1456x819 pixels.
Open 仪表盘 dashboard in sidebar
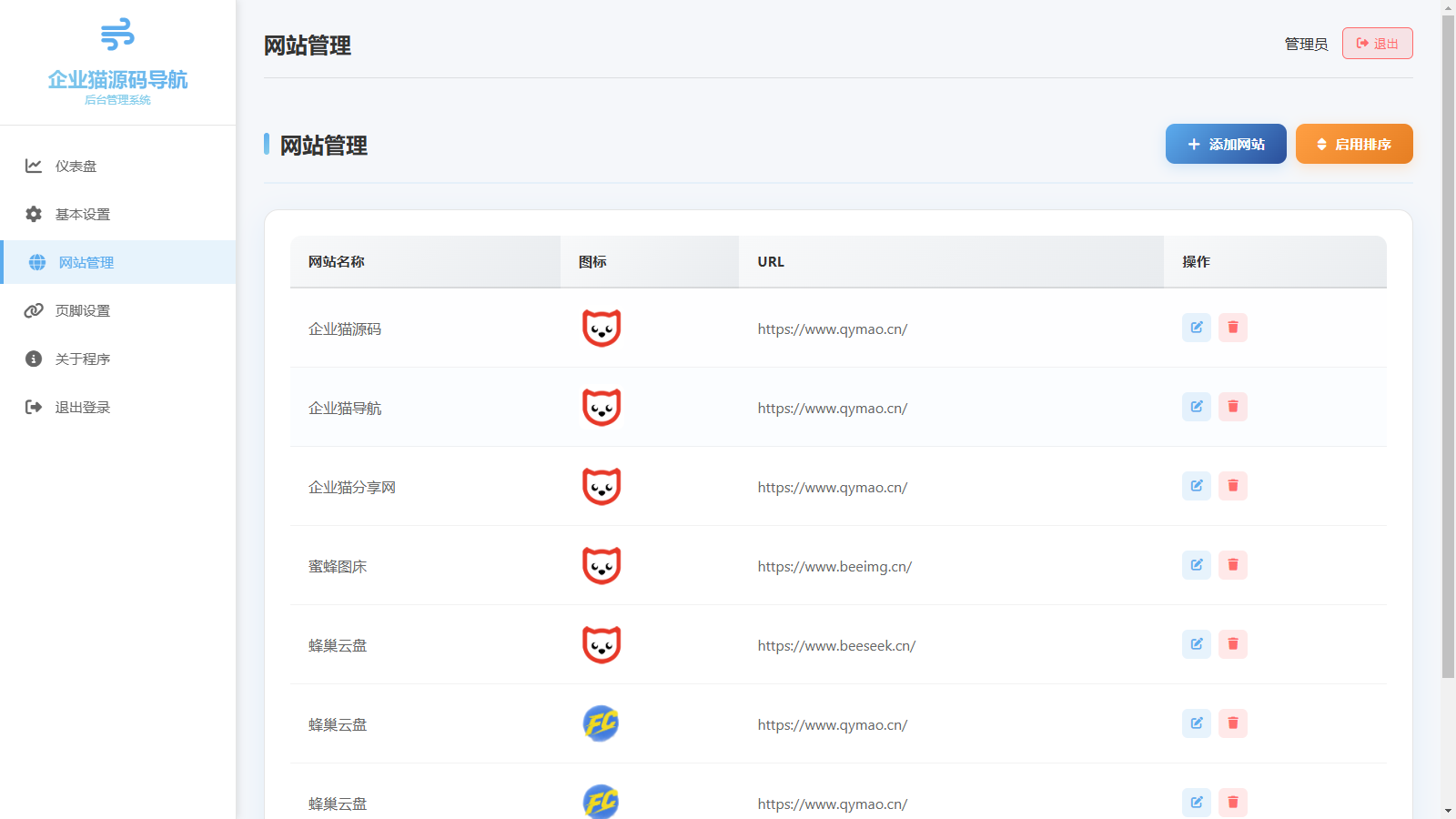point(76,166)
